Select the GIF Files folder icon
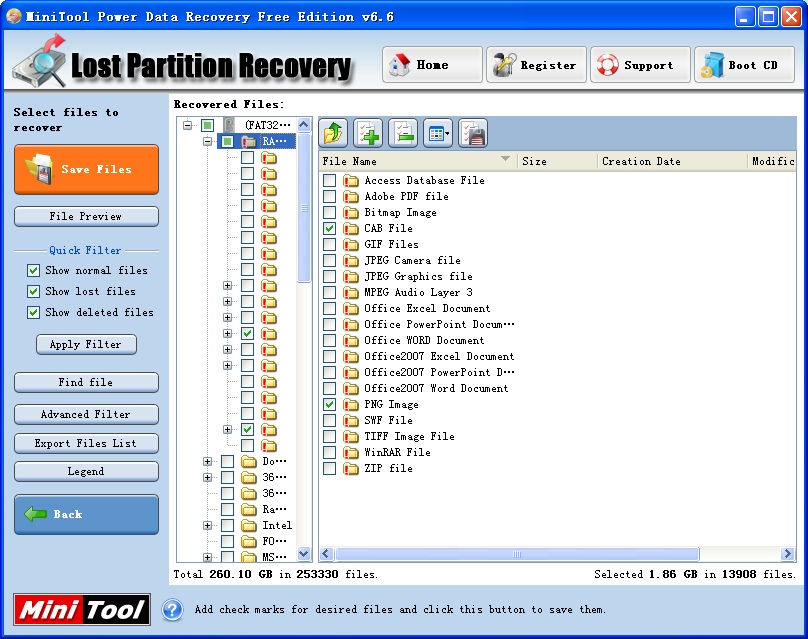This screenshot has width=808, height=639. [x=351, y=244]
